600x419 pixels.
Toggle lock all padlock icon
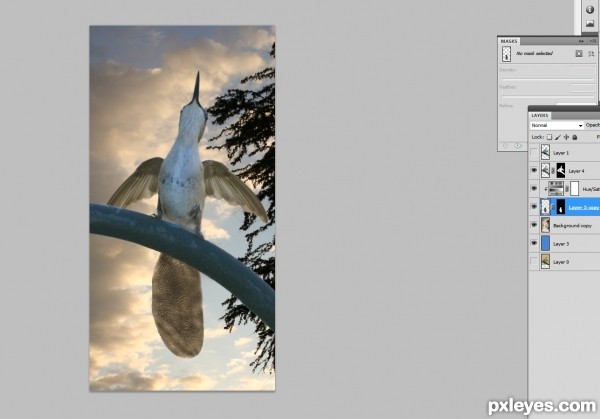[x=574, y=137]
